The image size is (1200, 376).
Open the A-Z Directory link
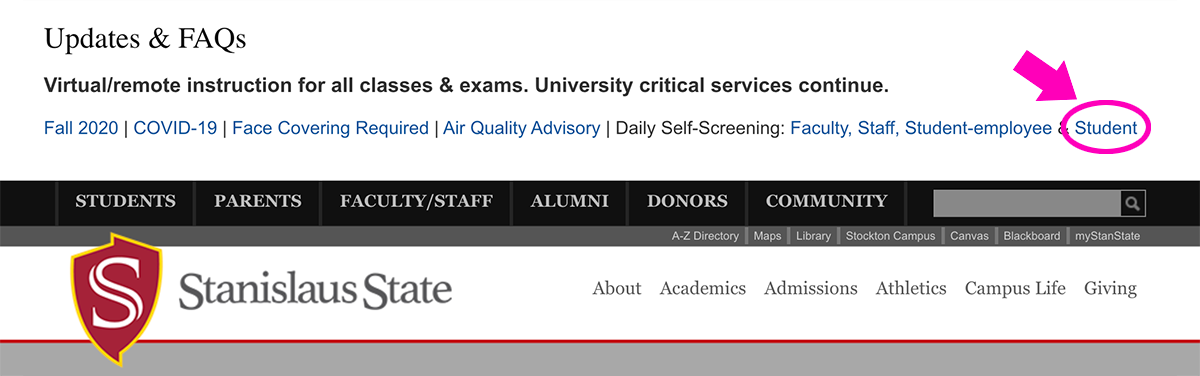pos(705,236)
